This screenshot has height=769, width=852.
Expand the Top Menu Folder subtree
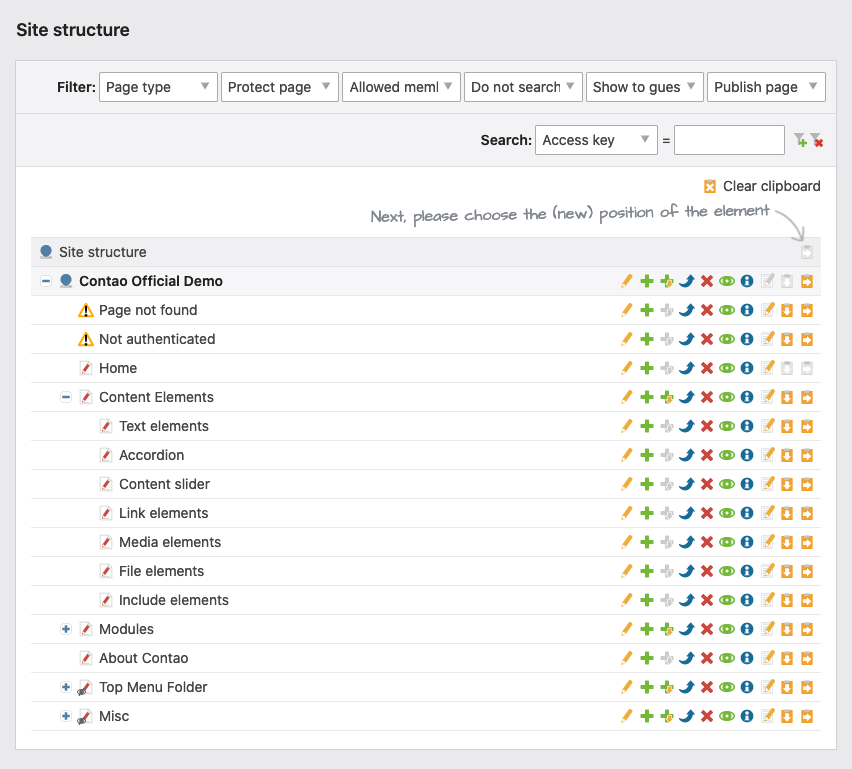click(66, 687)
